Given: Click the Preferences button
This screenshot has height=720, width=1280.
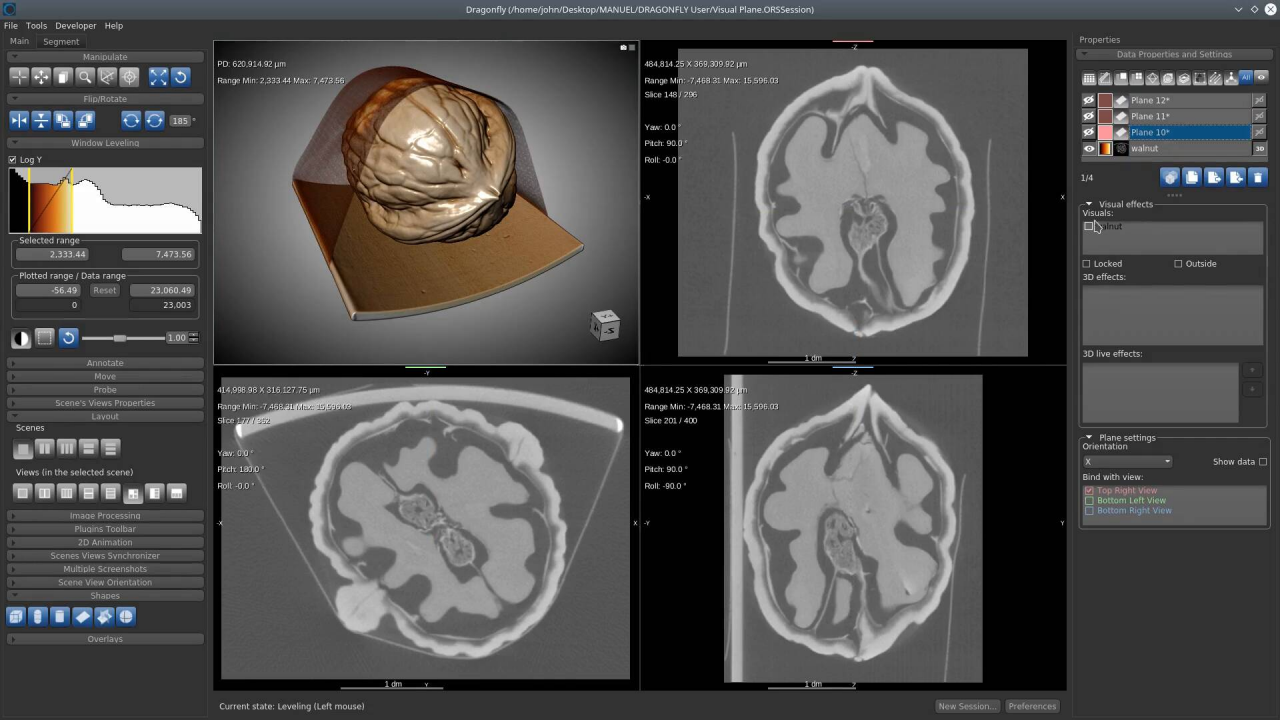Looking at the screenshot, I should coord(1032,706).
